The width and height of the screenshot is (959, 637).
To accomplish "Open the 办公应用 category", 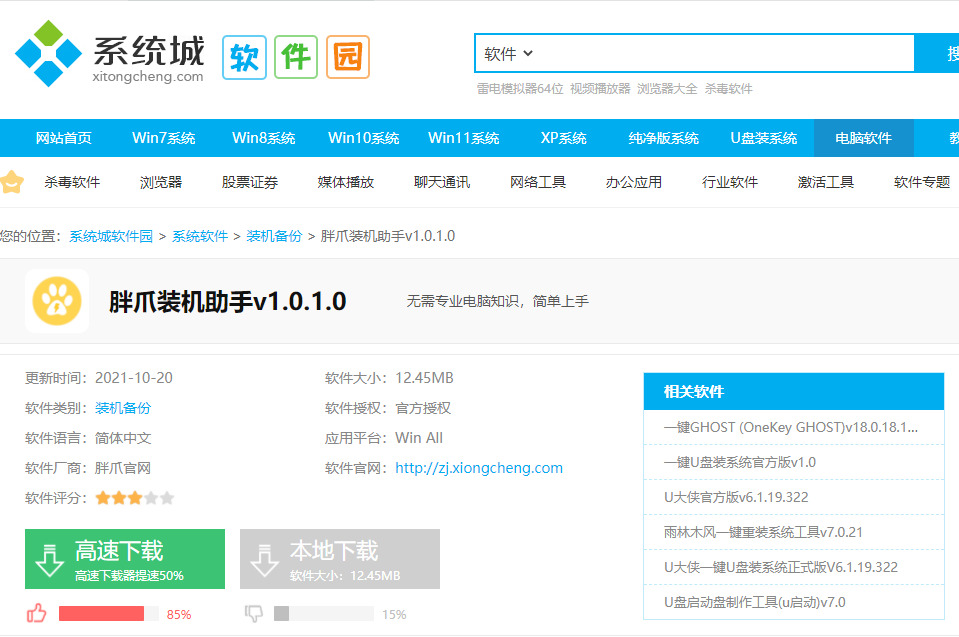I will [x=634, y=182].
